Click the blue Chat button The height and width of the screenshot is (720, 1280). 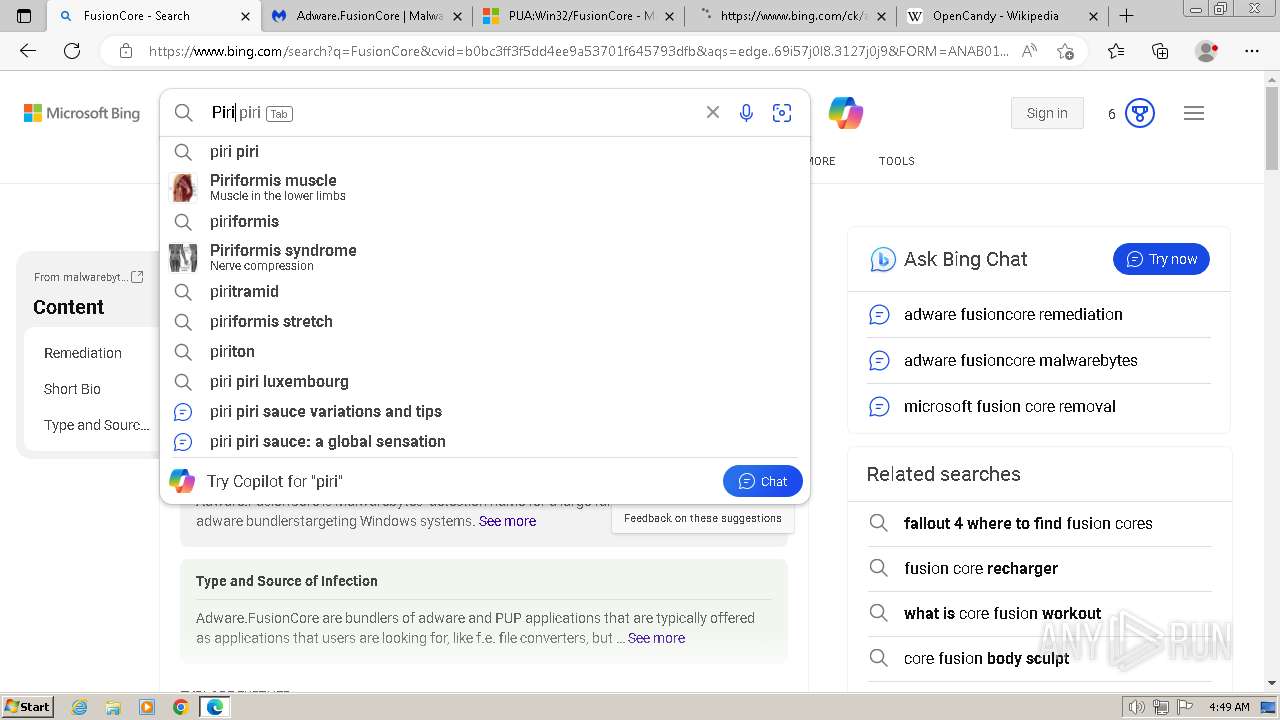[x=763, y=481]
